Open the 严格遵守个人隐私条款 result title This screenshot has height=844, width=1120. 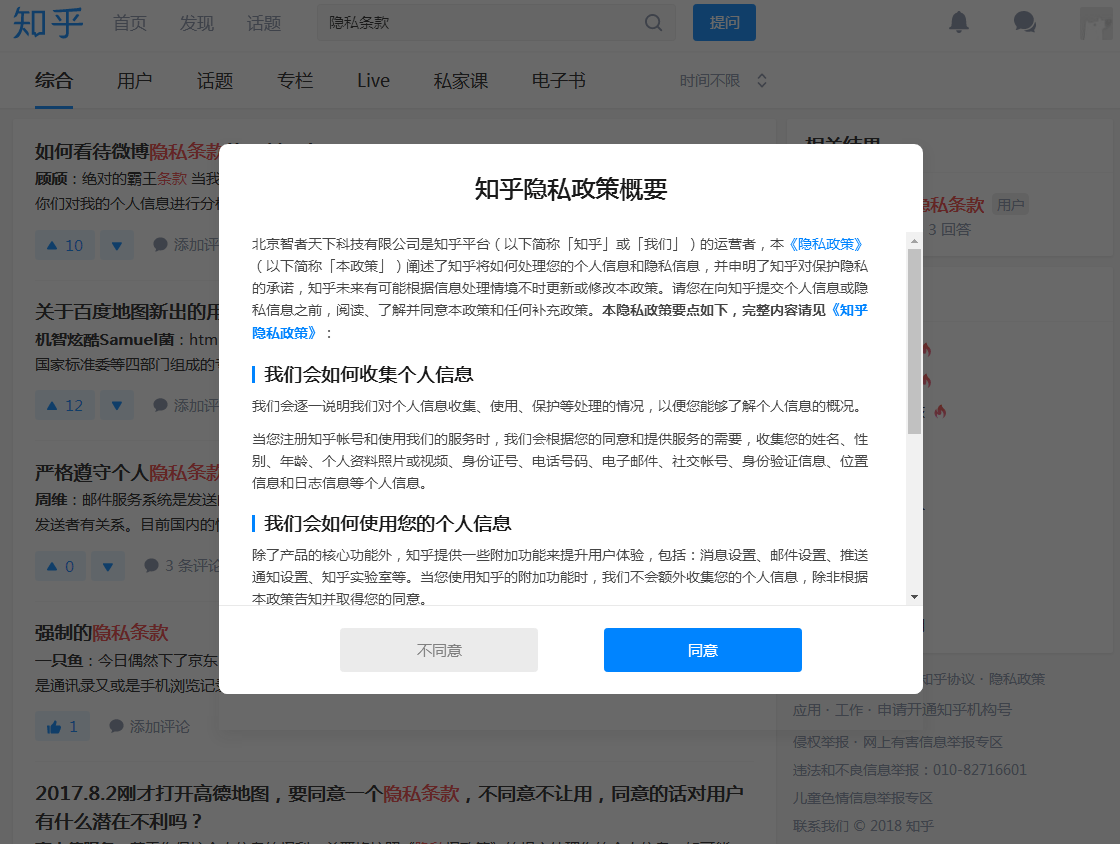click(127, 473)
